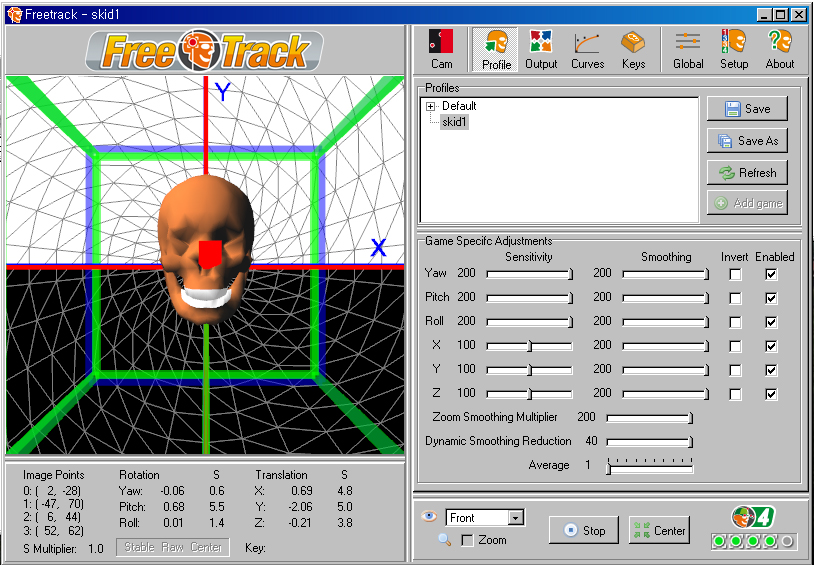Click the Center button
Viewport: 814px width, 565px height.
659,530
